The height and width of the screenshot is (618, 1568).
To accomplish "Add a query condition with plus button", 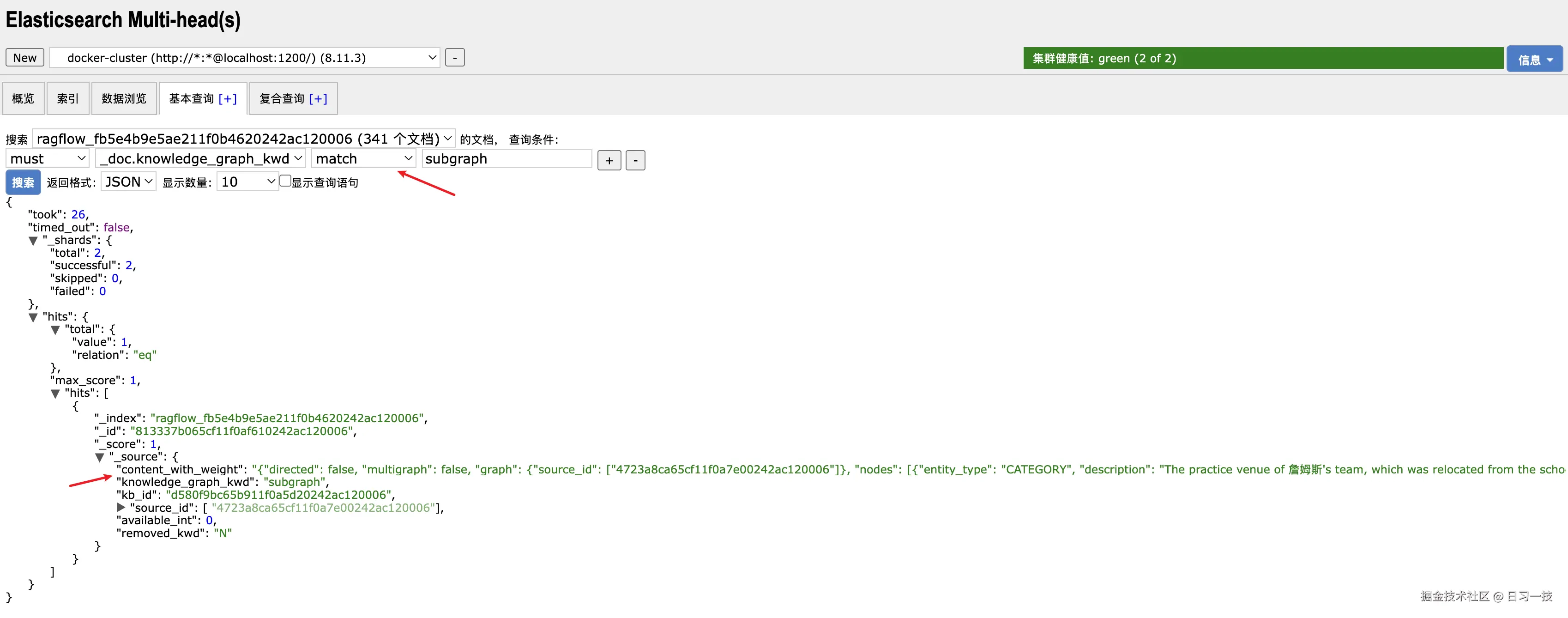I will coord(609,160).
